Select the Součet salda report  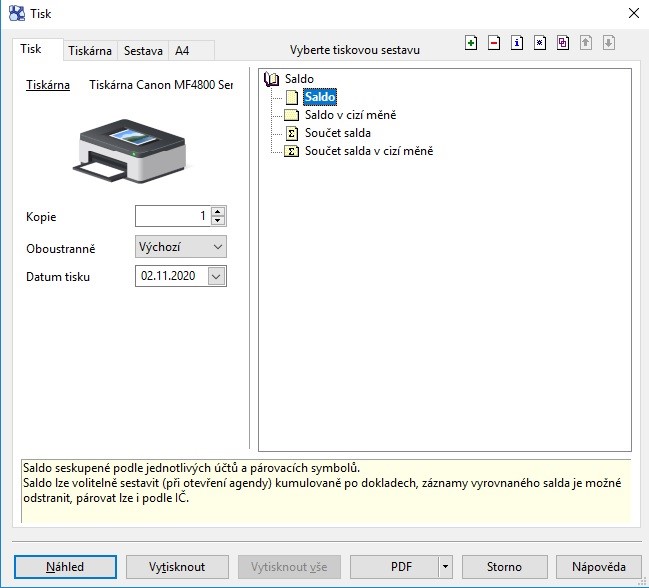tap(337, 133)
